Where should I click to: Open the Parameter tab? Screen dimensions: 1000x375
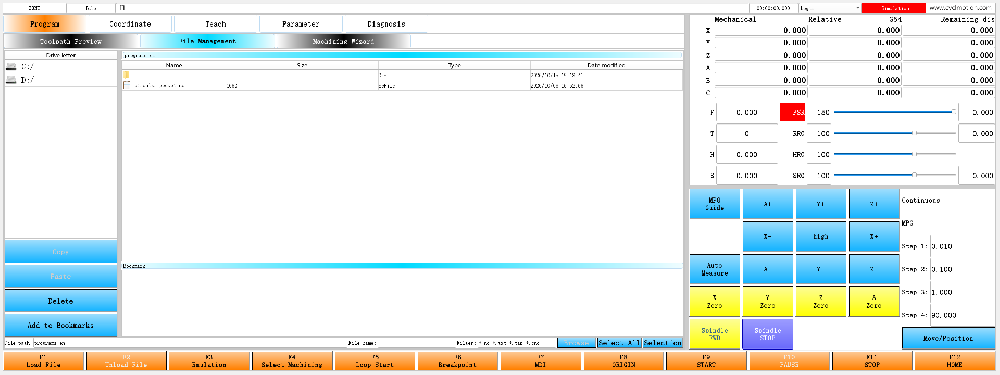[300, 24]
